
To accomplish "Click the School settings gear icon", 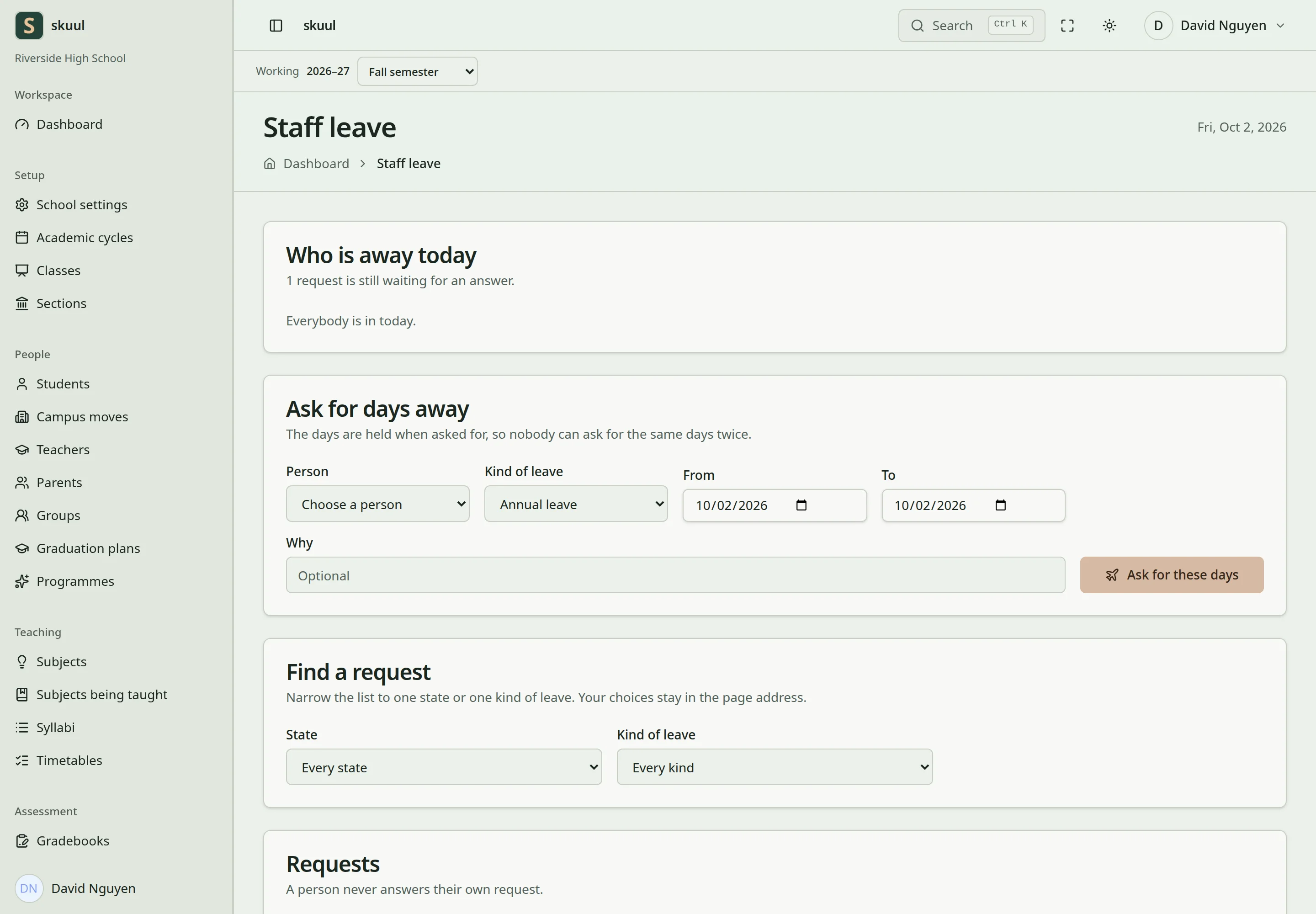I will pyautogui.click(x=22, y=205).
